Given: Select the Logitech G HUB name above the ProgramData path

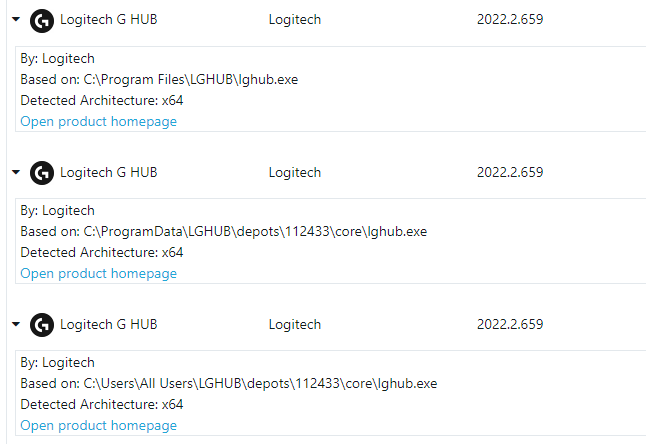Looking at the screenshot, I should point(109,172).
